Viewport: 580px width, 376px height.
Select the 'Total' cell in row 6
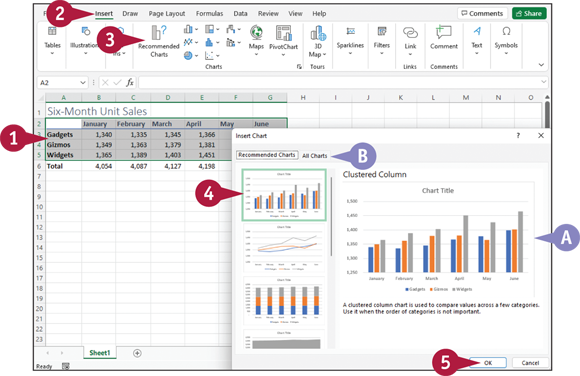click(x=63, y=166)
